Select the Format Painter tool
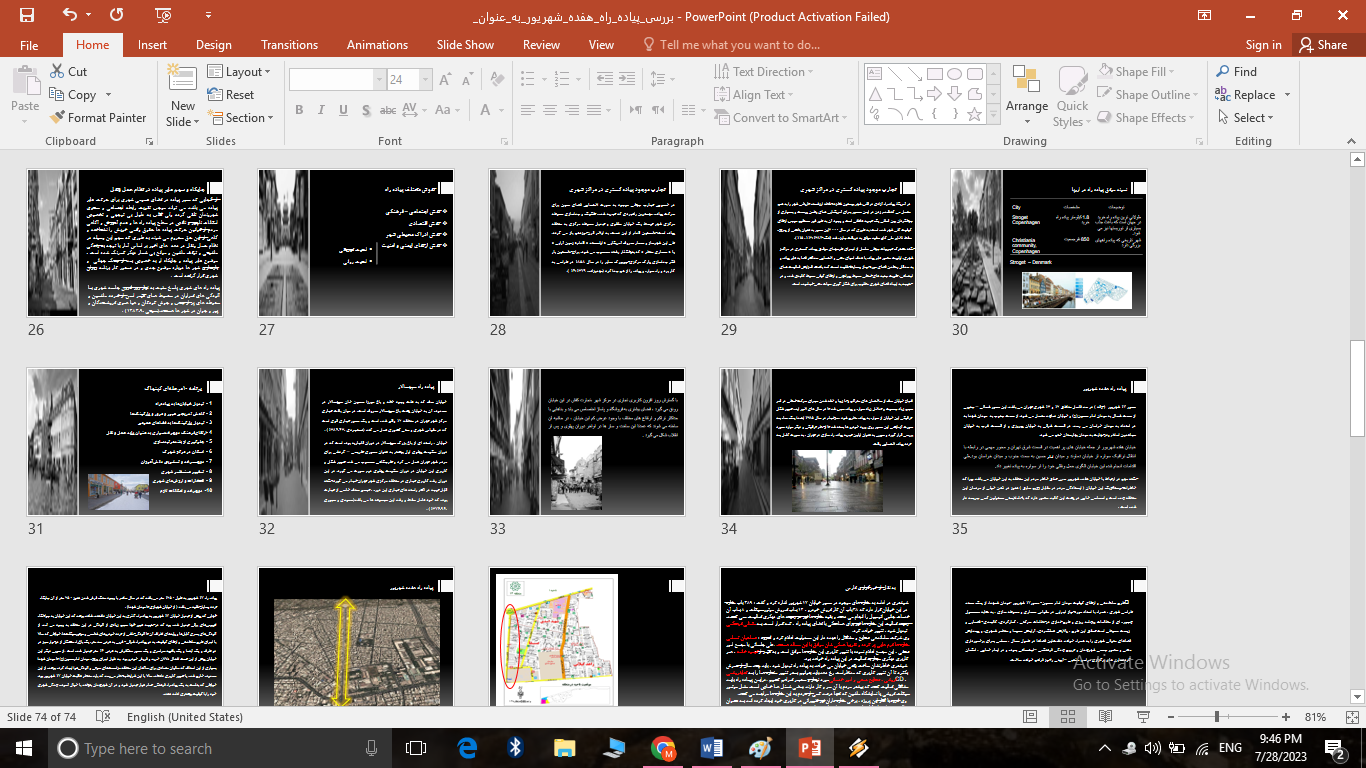1366x768 pixels. click(98, 117)
